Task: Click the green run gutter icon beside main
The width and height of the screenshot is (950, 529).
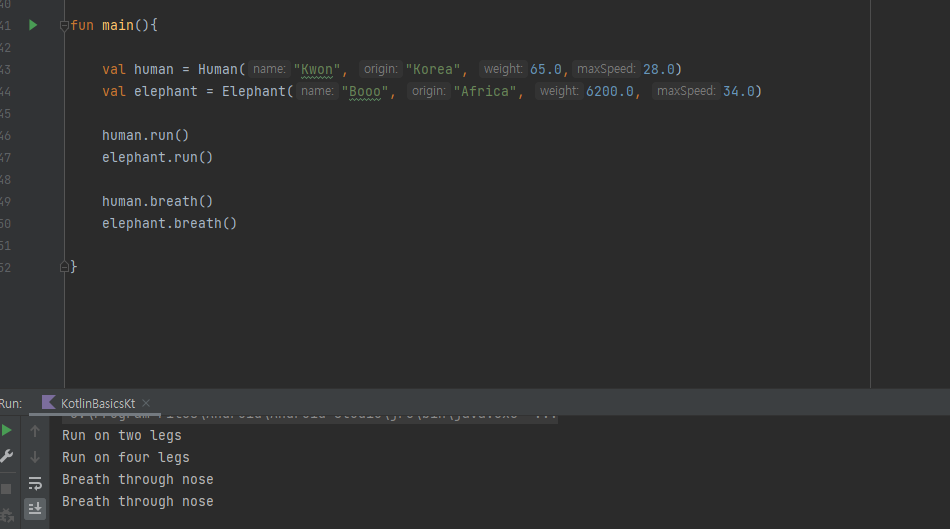Action: 33,25
